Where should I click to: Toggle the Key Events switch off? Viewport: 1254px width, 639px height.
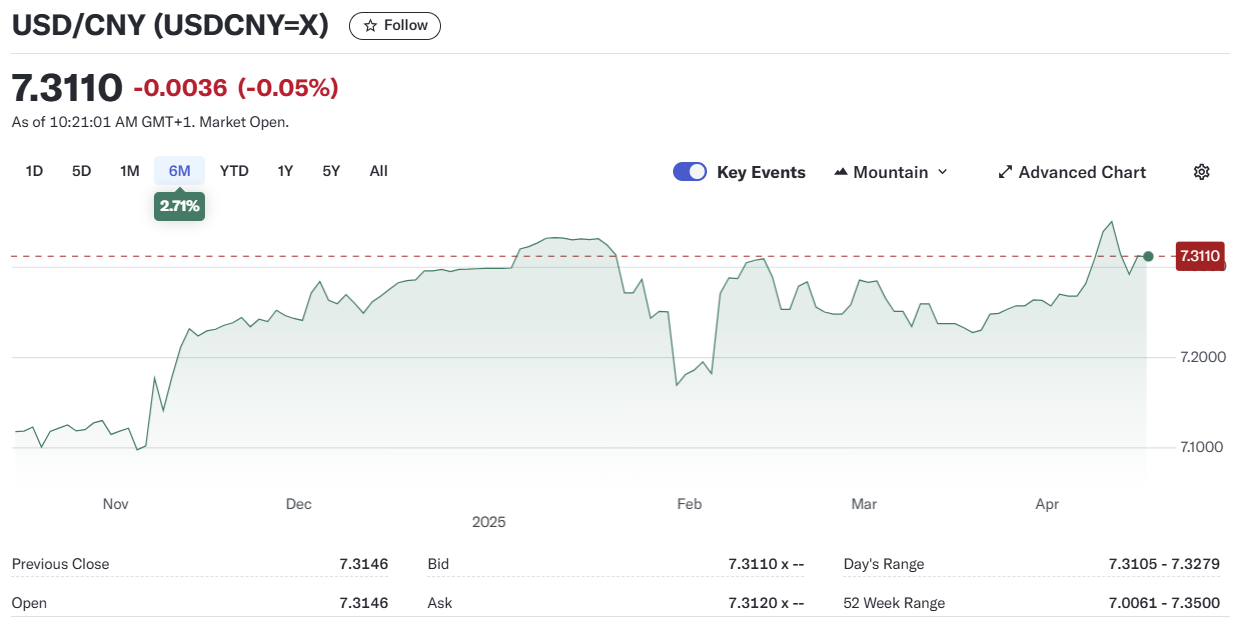click(x=690, y=172)
